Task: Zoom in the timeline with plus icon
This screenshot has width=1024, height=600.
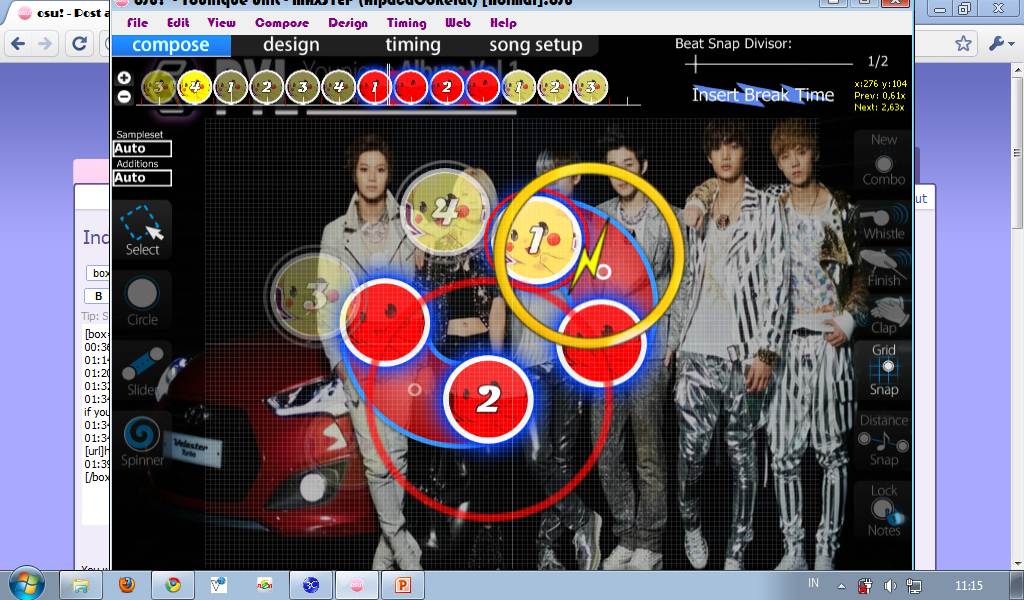Action: 124,78
